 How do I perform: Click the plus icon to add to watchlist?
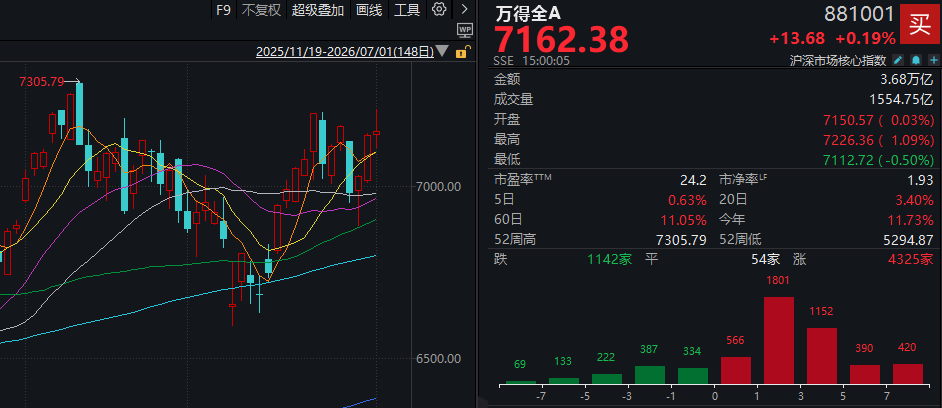[933, 60]
